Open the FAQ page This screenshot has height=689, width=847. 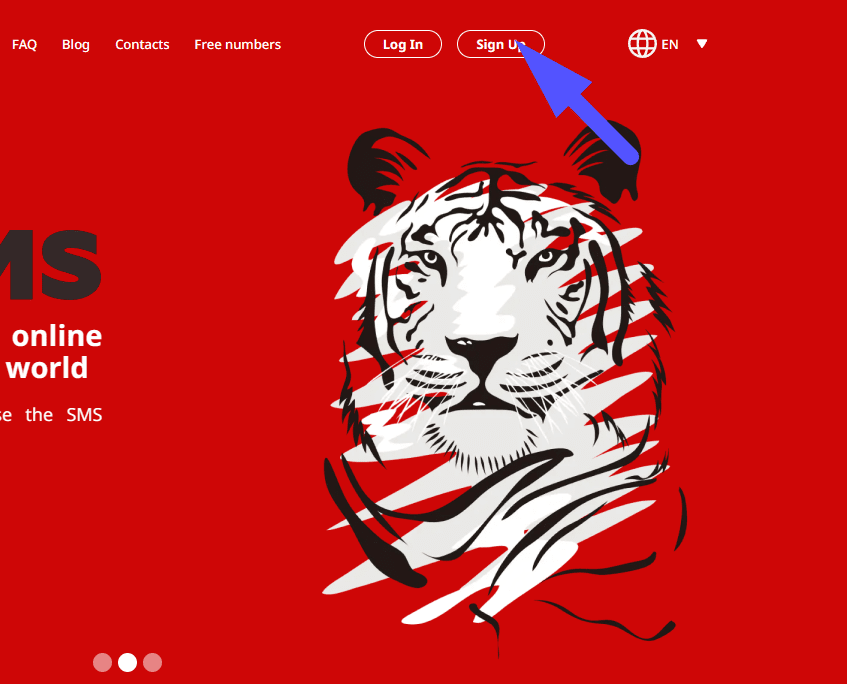(x=24, y=44)
